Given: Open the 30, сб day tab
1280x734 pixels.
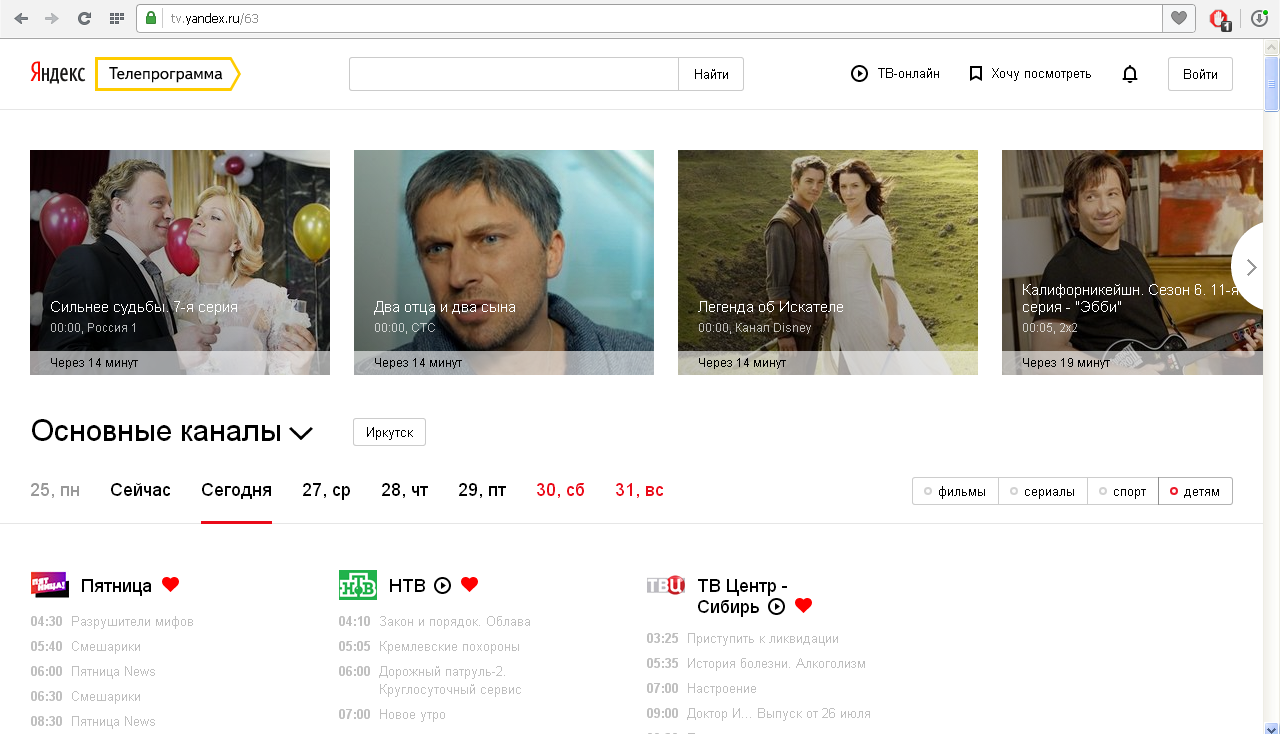Looking at the screenshot, I should pos(560,490).
